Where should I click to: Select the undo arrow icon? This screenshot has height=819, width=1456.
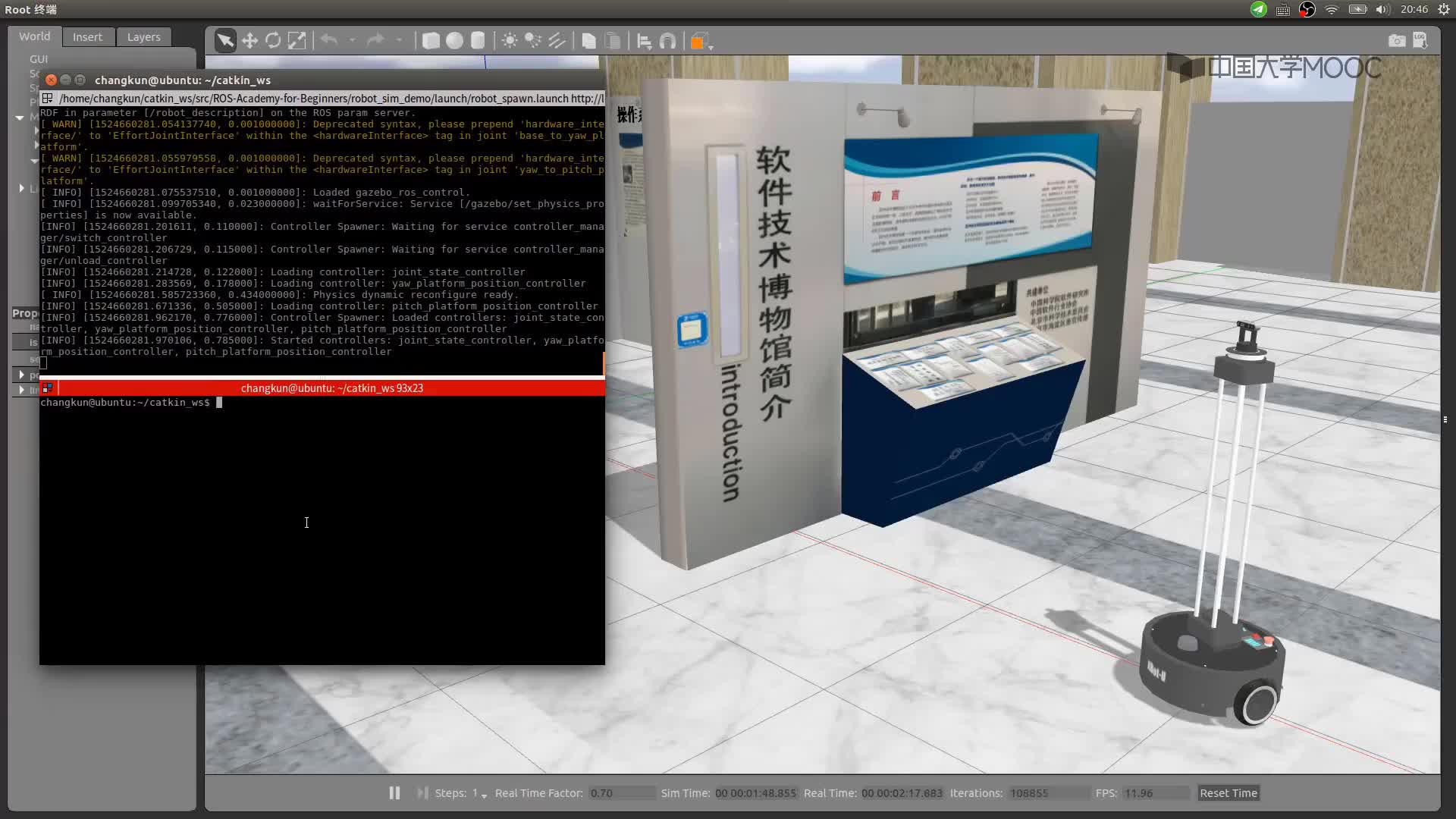point(331,41)
